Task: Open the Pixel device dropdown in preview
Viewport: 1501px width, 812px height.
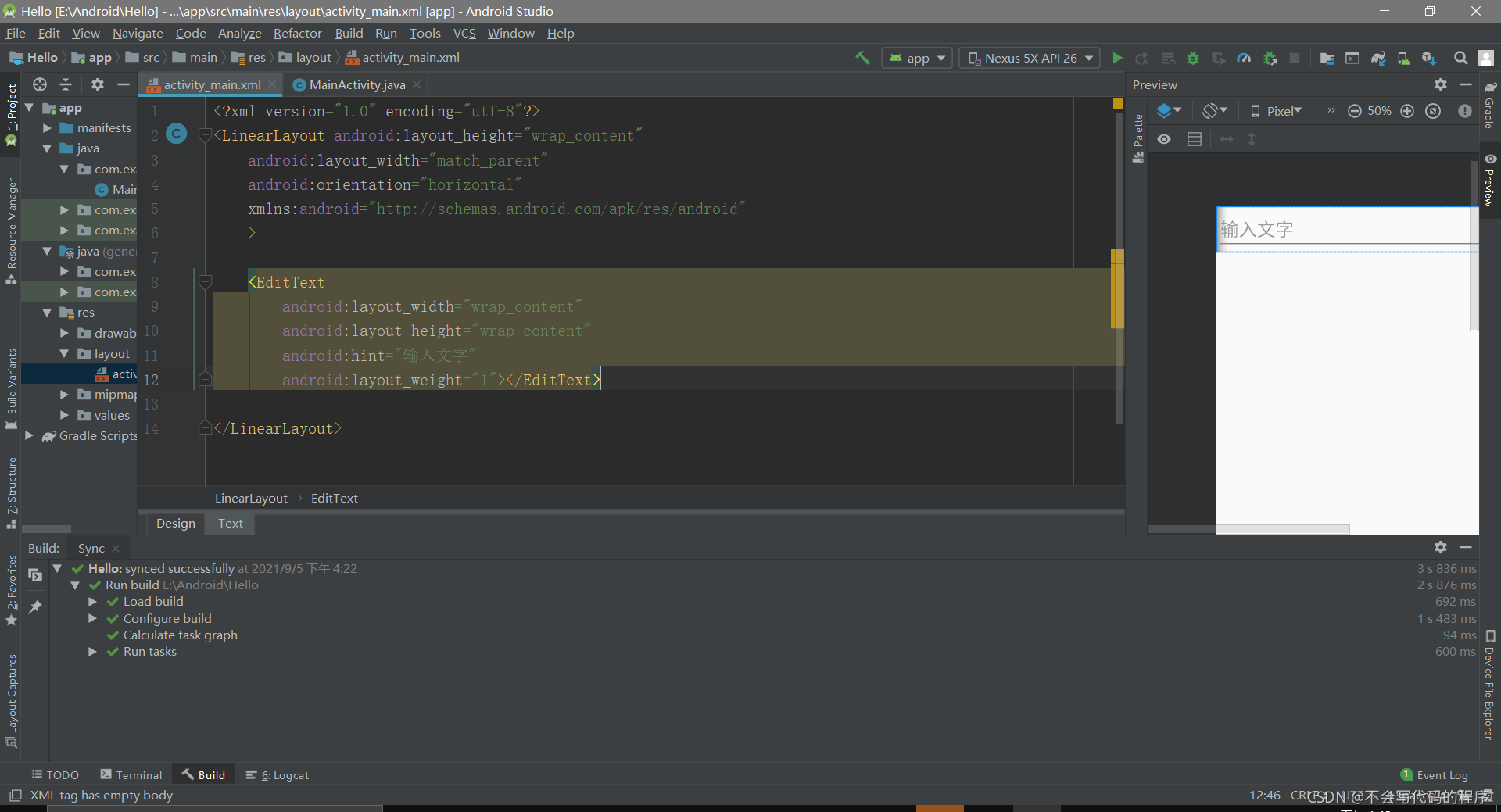Action: click(x=1276, y=111)
